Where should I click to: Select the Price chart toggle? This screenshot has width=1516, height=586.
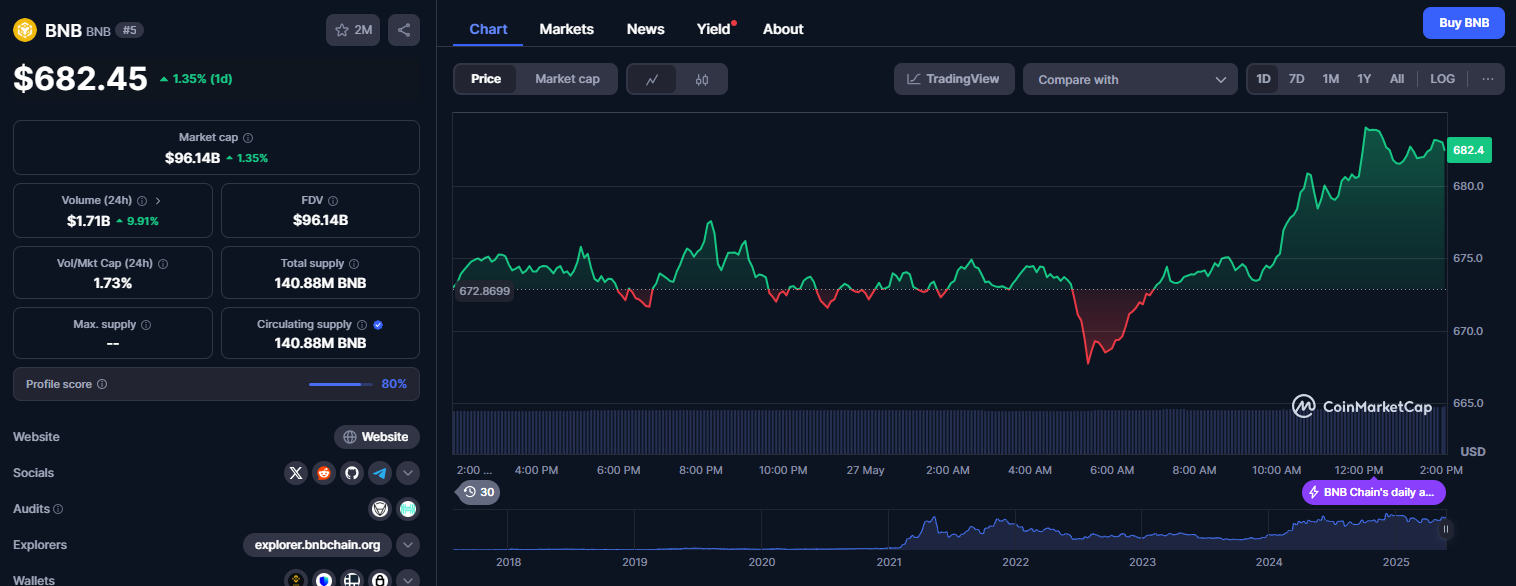tap(486, 79)
